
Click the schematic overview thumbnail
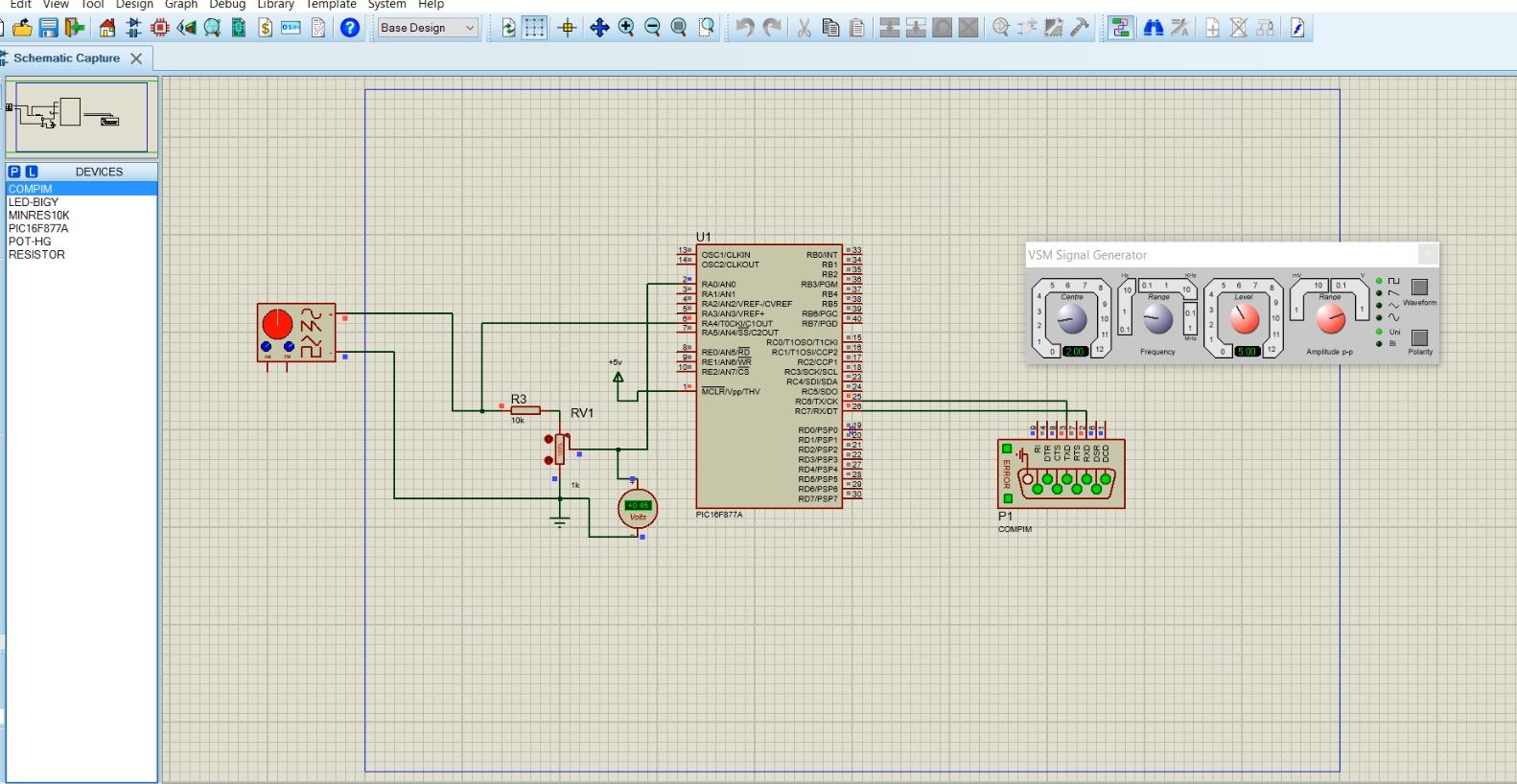pyautogui.click(x=81, y=117)
